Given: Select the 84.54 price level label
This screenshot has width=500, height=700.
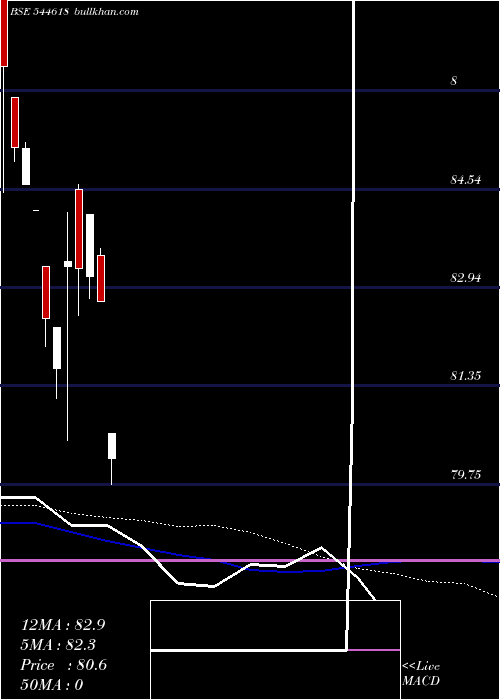Looking at the screenshot, I should (466, 180).
